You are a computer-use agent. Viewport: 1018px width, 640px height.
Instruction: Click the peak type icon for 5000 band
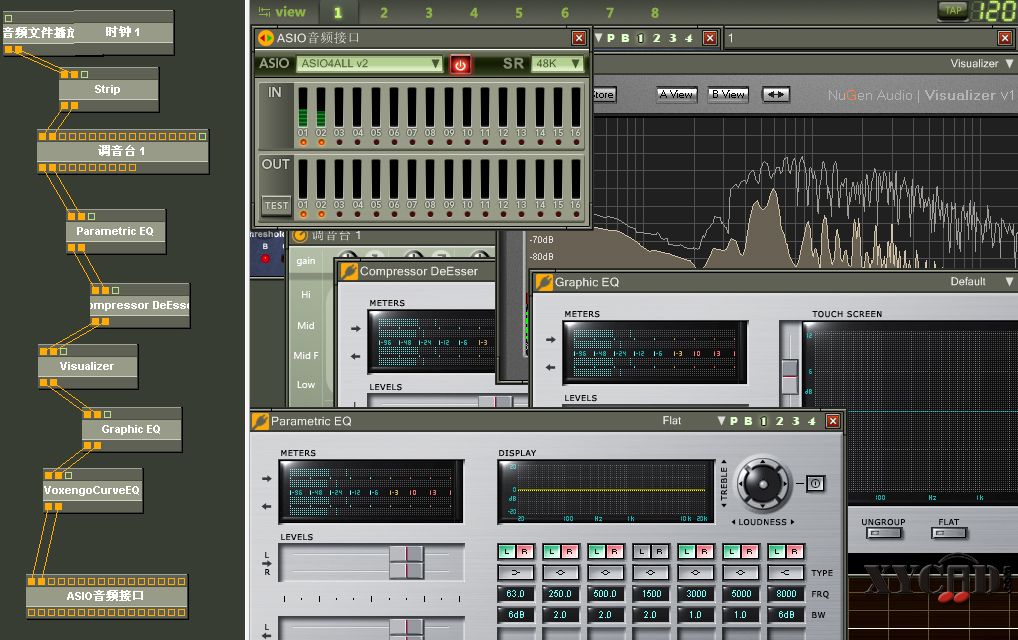click(x=740, y=572)
